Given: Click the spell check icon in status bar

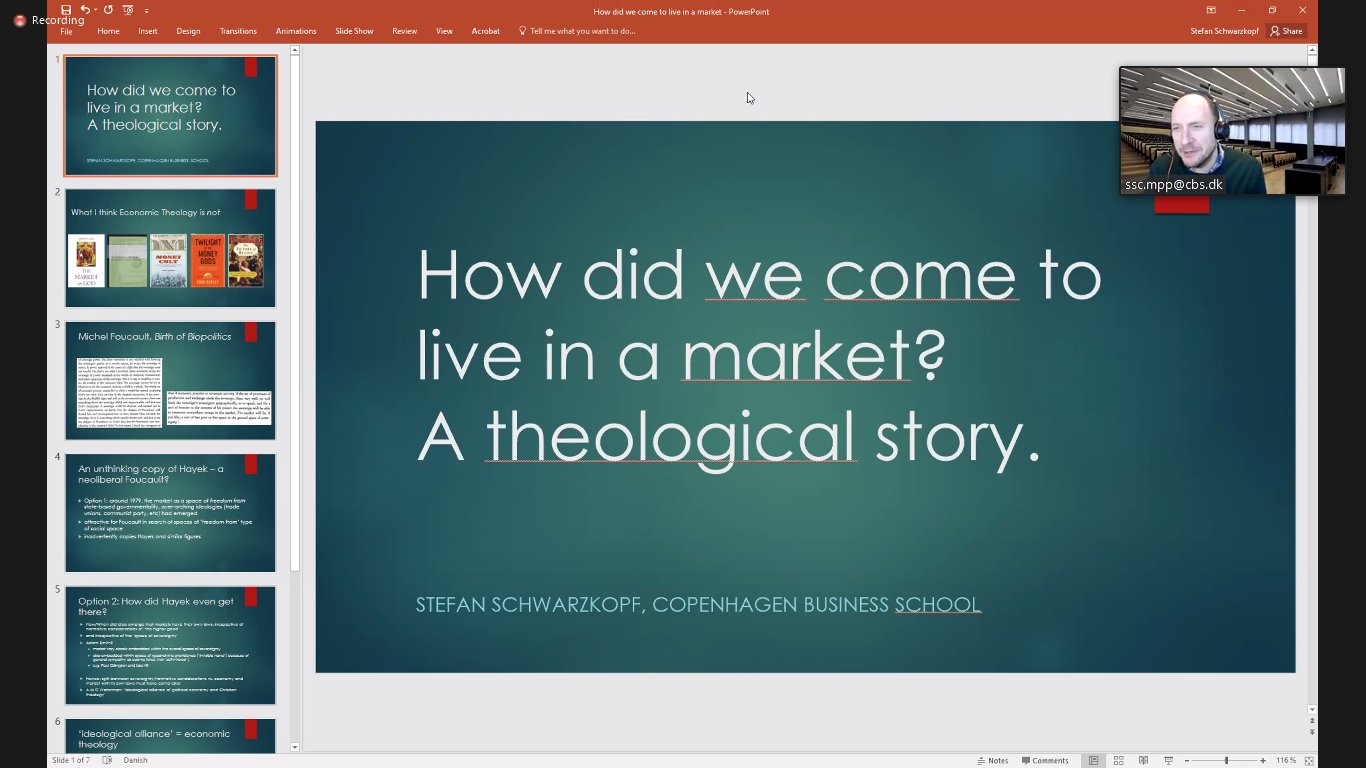Looking at the screenshot, I should pos(108,761).
